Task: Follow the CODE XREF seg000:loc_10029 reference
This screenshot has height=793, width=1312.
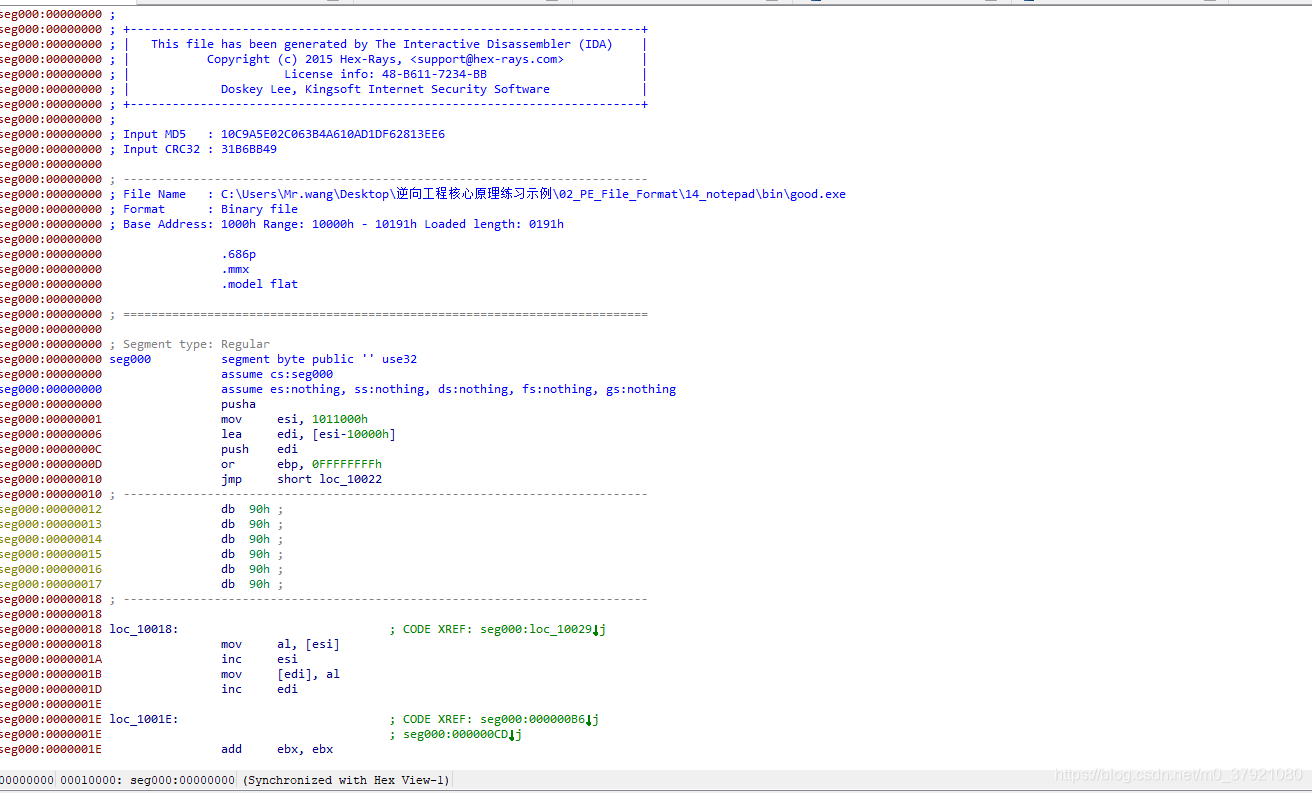Action: [543, 629]
